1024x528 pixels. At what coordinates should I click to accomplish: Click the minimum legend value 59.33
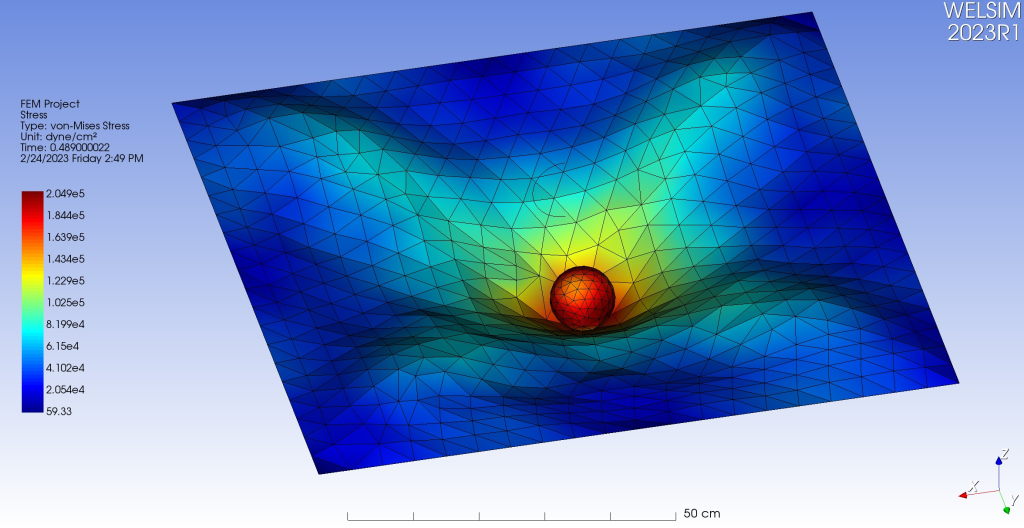click(59, 411)
